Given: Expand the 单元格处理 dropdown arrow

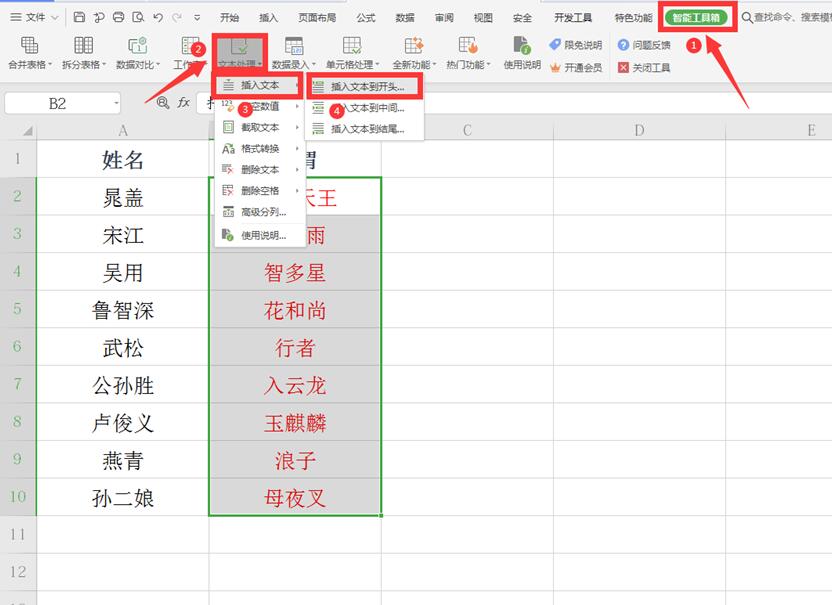Looking at the screenshot, I should (x=377, y=65).
